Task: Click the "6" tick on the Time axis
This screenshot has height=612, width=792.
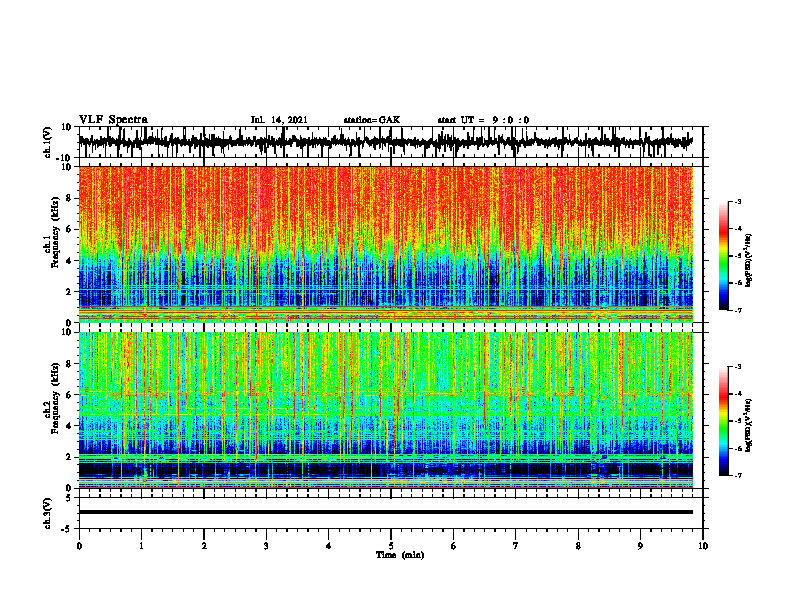Action: point(454,546)
